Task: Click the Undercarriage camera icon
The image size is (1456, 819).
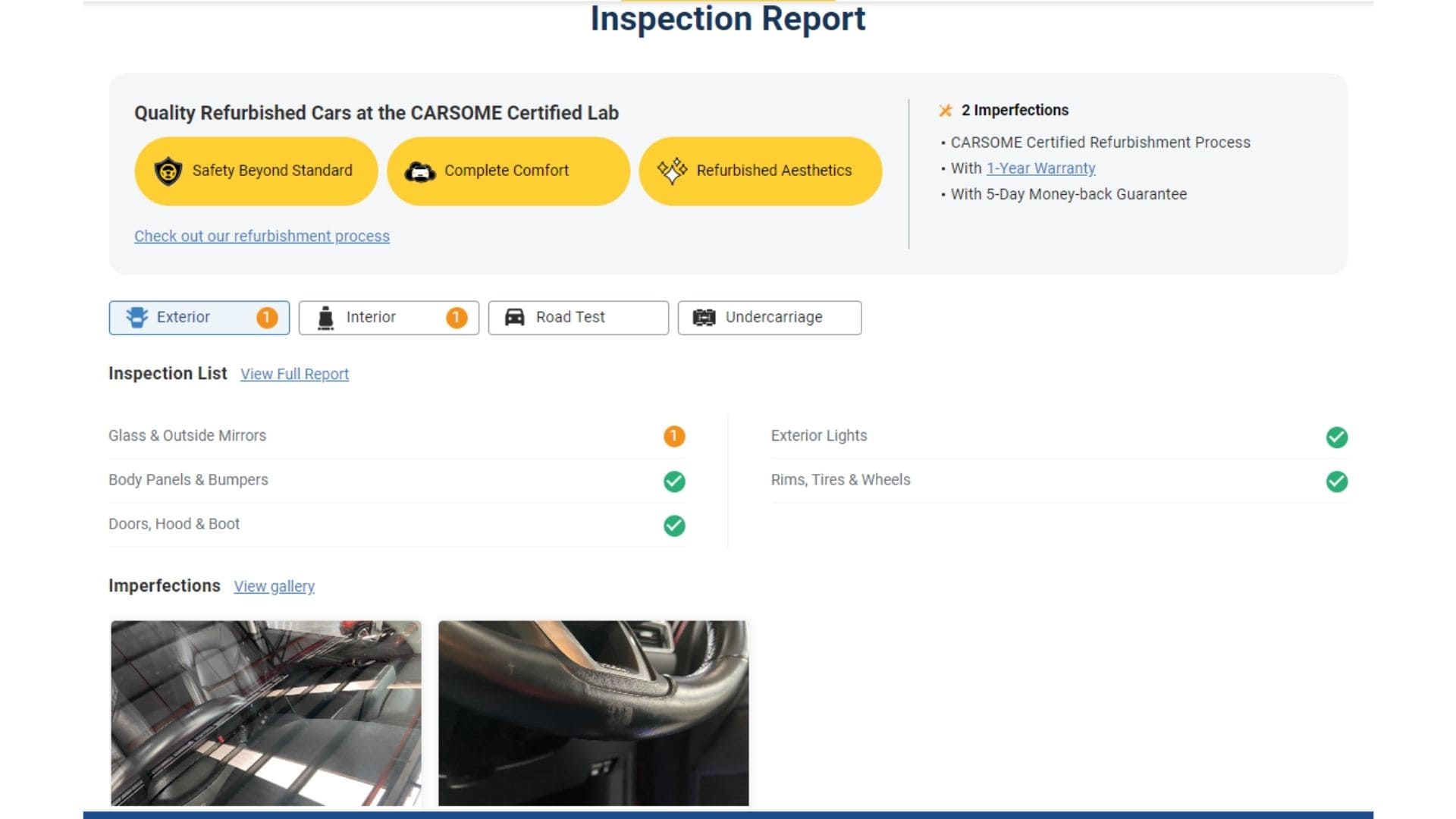Action: (704, 317)
